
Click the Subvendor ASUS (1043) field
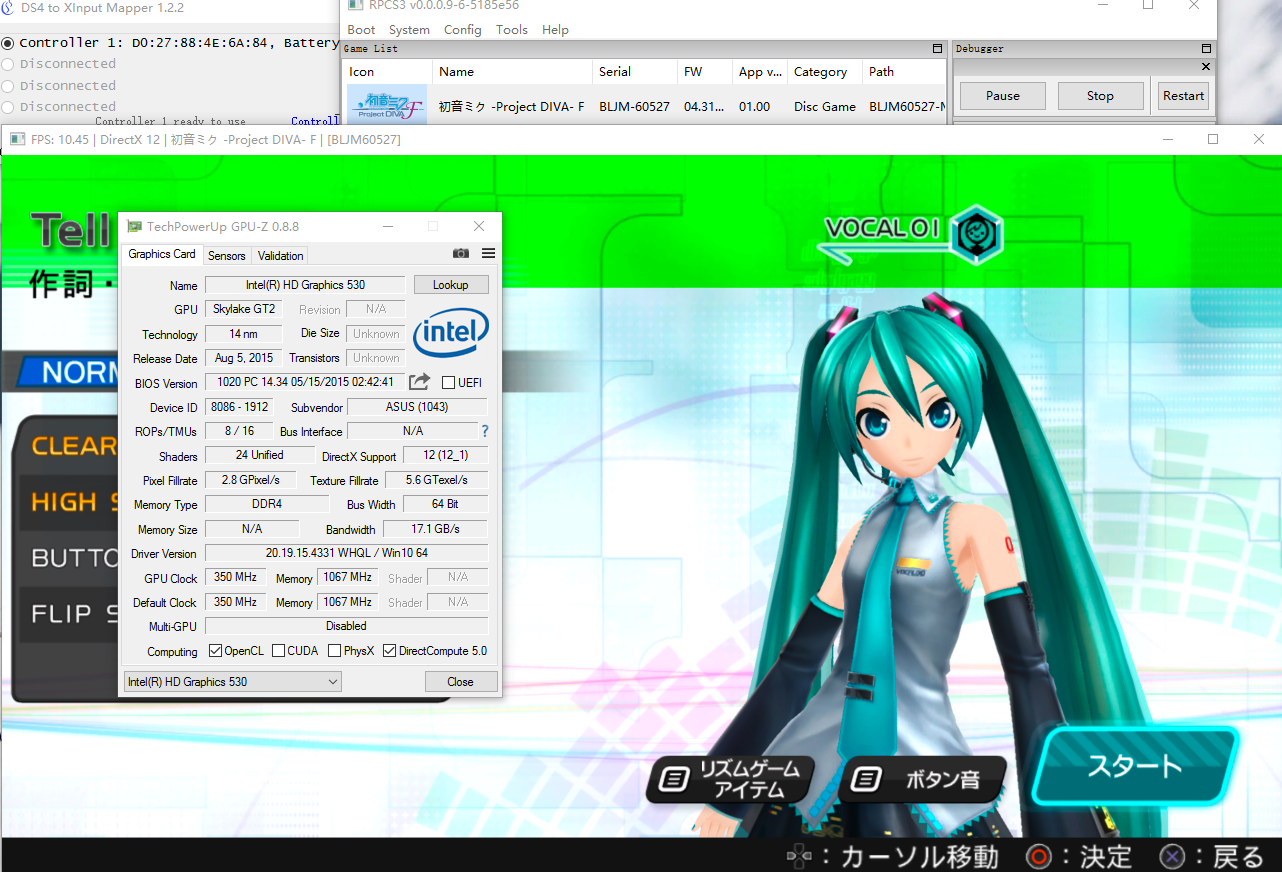(x=417, y=407)
